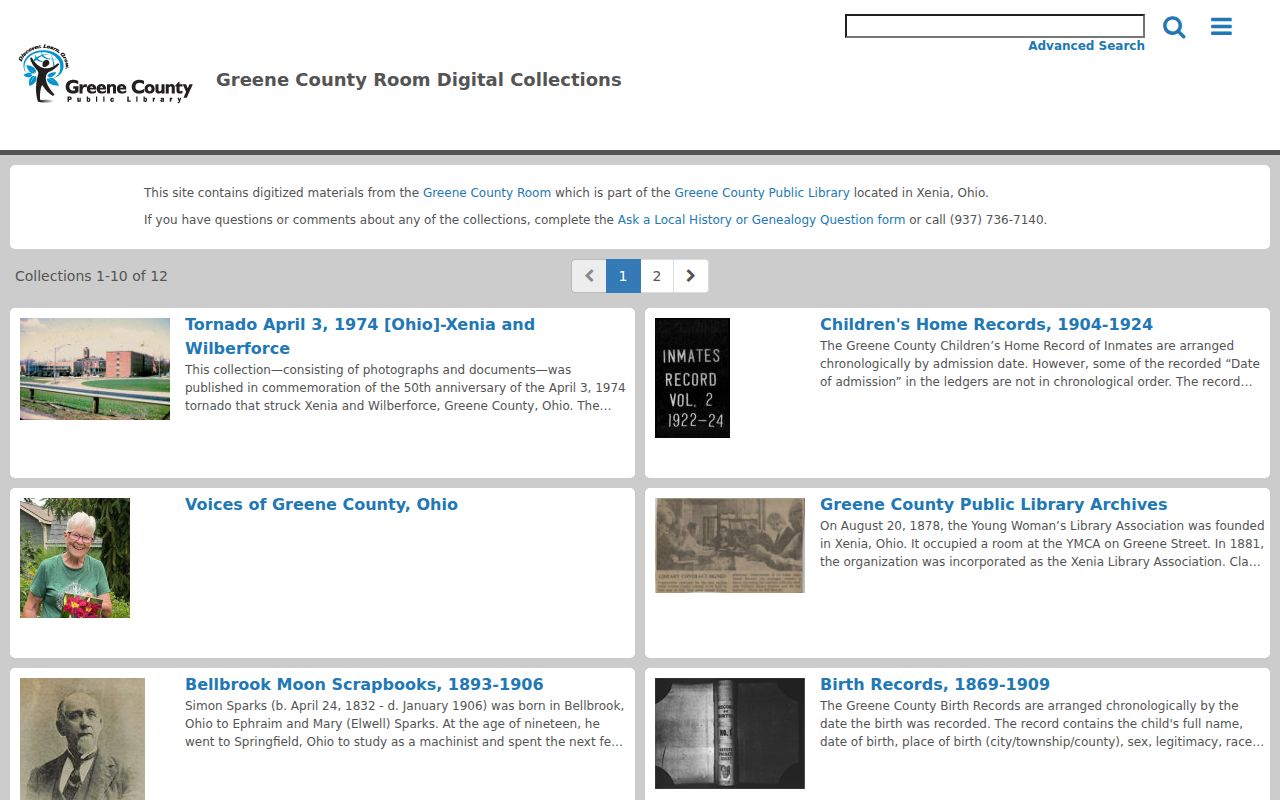Click the Tornado collection description text

point(405,388)
